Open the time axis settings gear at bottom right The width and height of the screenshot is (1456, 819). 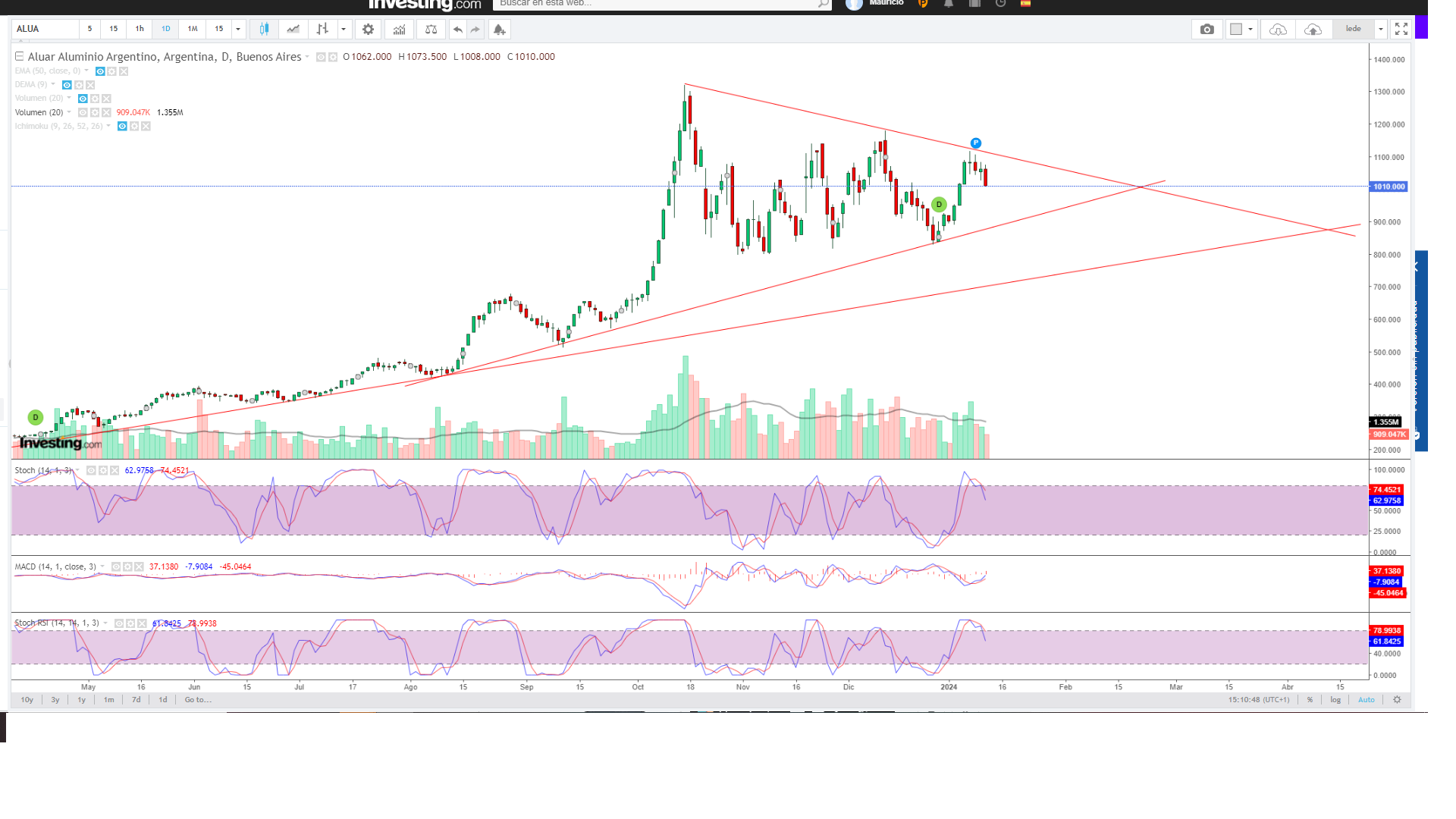(1397, 700)
